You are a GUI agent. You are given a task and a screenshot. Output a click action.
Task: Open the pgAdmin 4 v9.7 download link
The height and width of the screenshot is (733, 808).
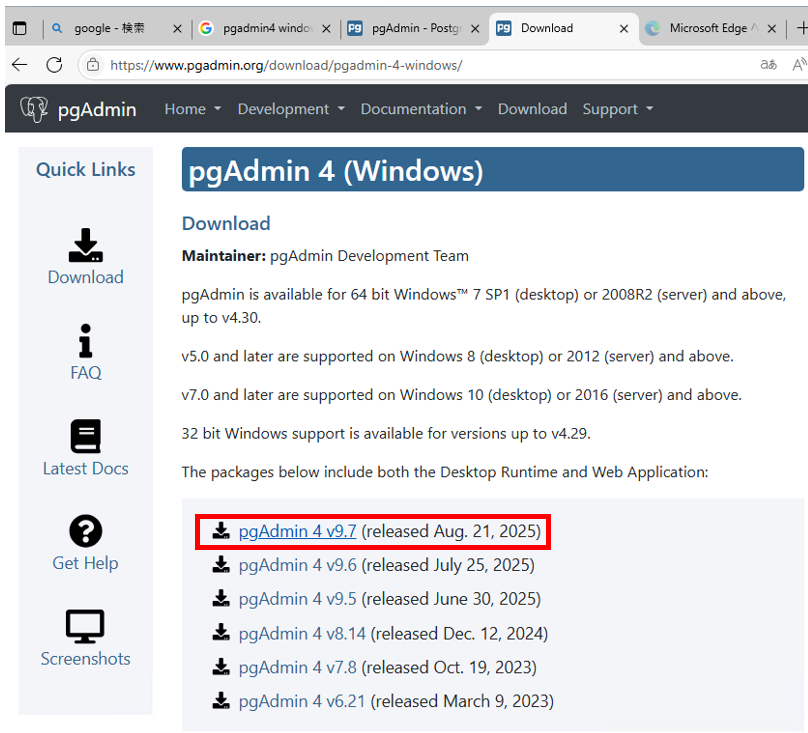(x=297, y=531)
